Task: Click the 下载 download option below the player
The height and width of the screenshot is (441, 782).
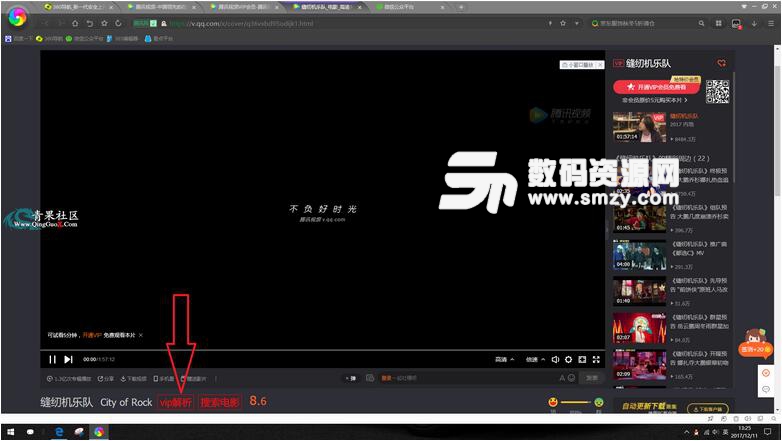Action: coord(134,379)
